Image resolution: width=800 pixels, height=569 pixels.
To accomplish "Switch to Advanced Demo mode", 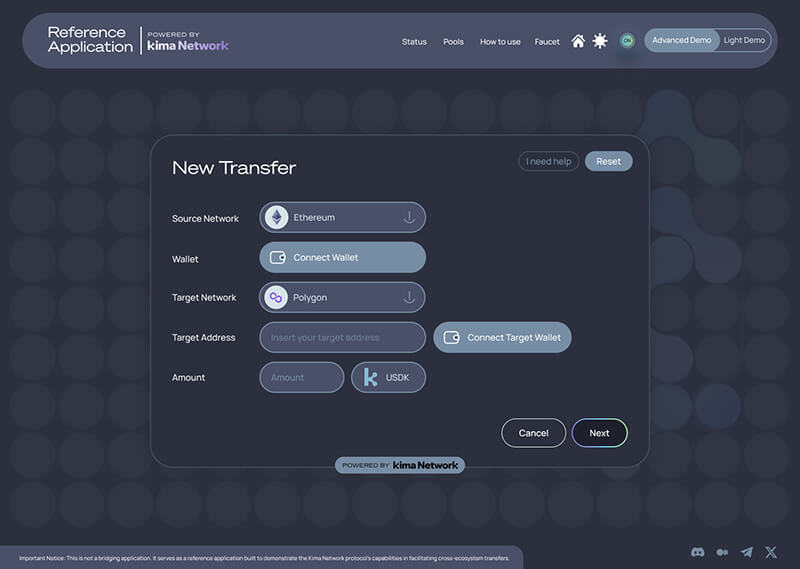I will [682, 40].
